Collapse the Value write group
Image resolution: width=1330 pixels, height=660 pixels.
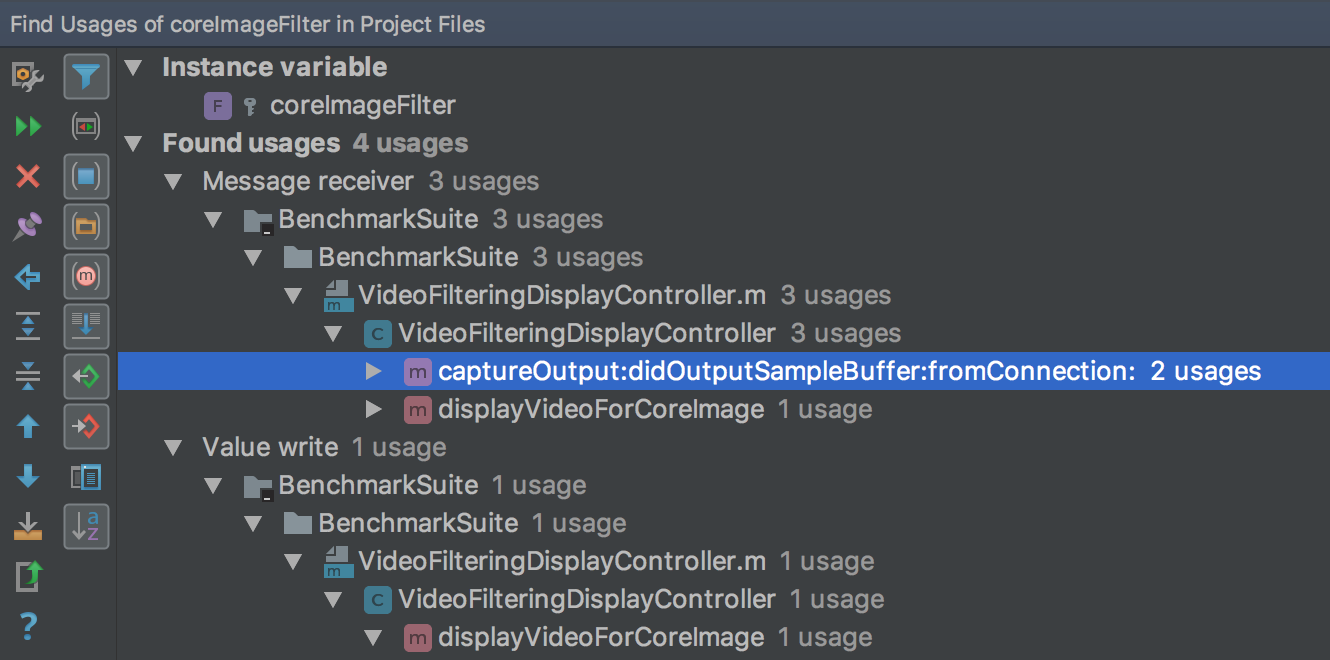click(x=173, y=448)
